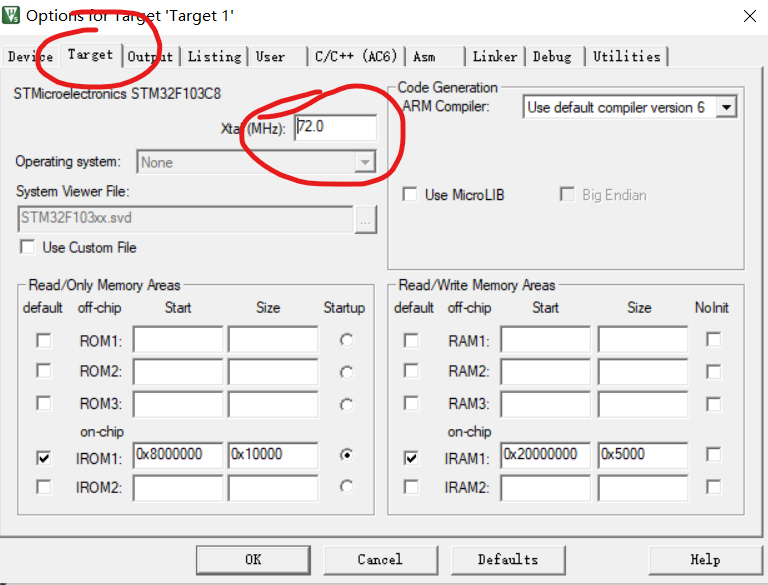Check the IROM2 default checkbox
The image size is (768, 585).
(x=44, y=487)
